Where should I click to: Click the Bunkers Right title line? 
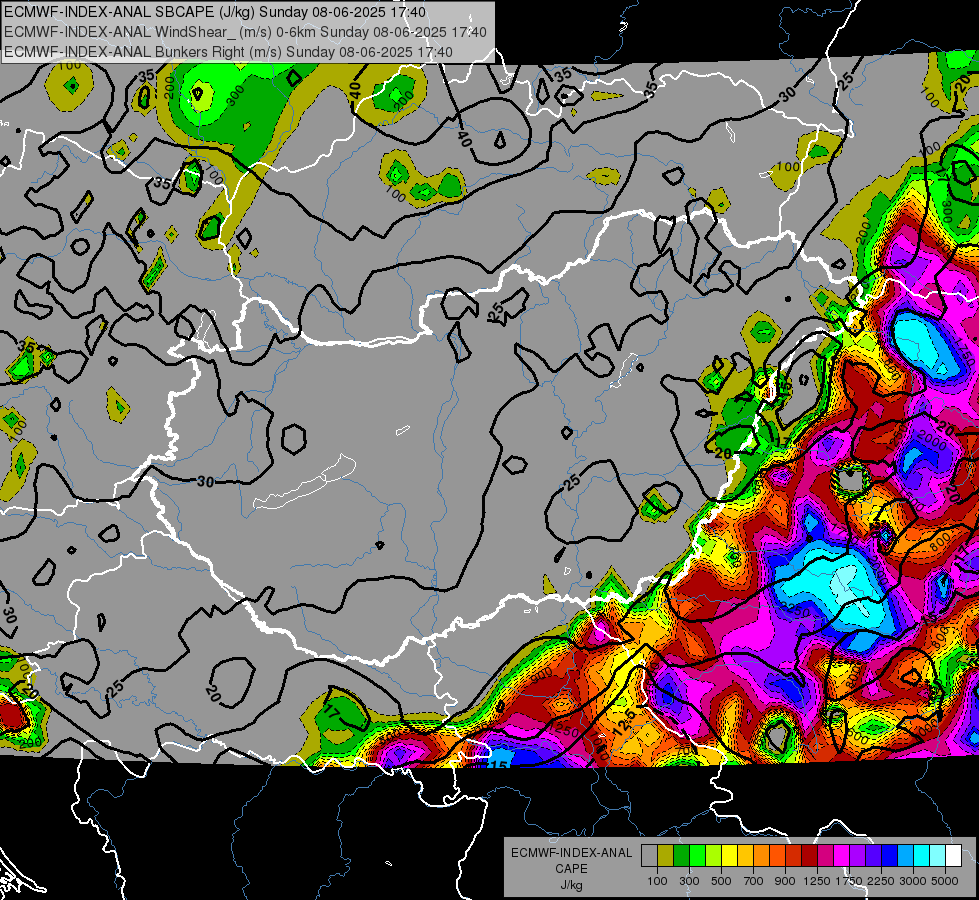click(229, 52)
